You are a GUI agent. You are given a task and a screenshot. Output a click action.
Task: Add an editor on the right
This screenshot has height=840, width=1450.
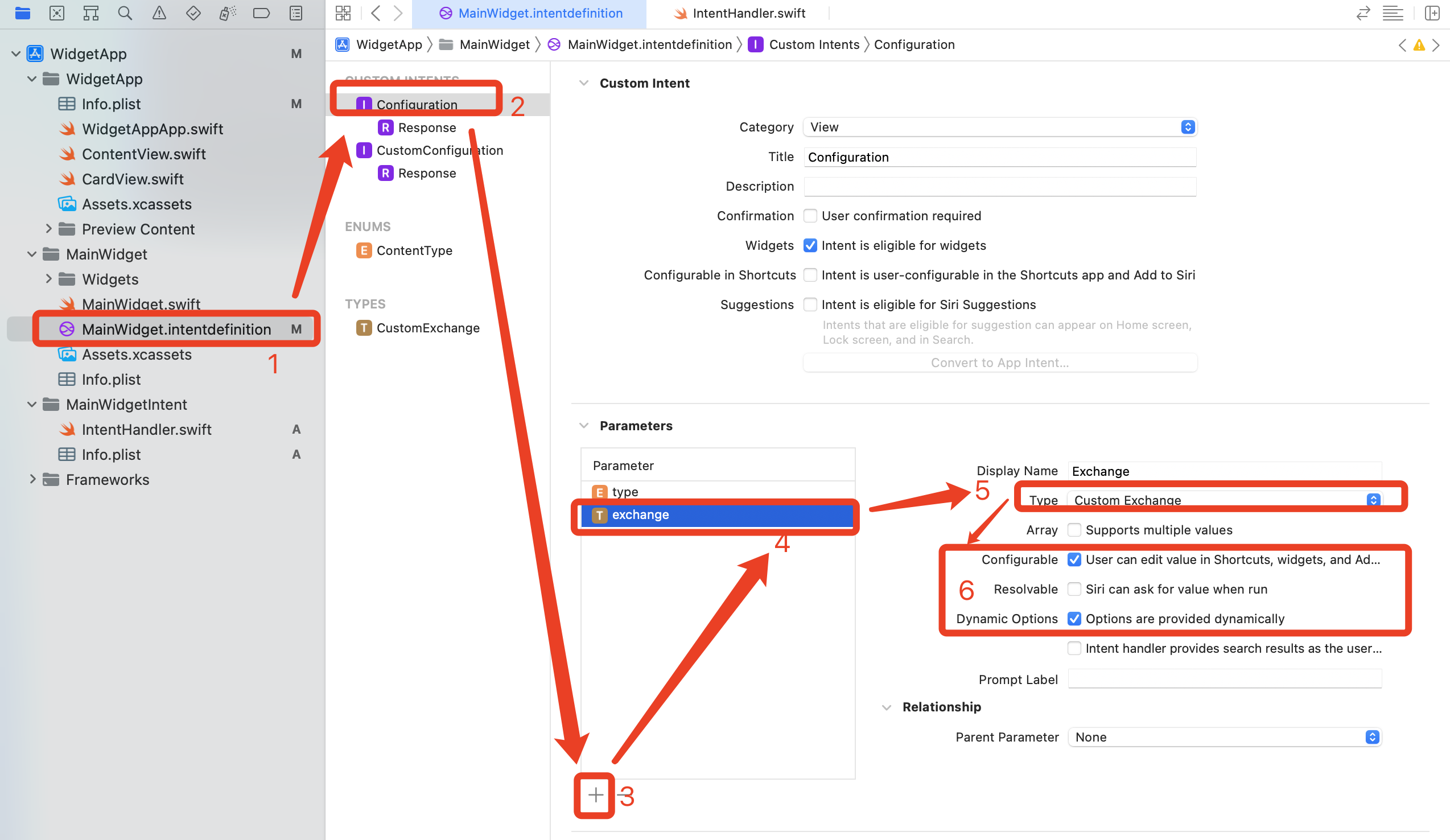click(1432, 13)
